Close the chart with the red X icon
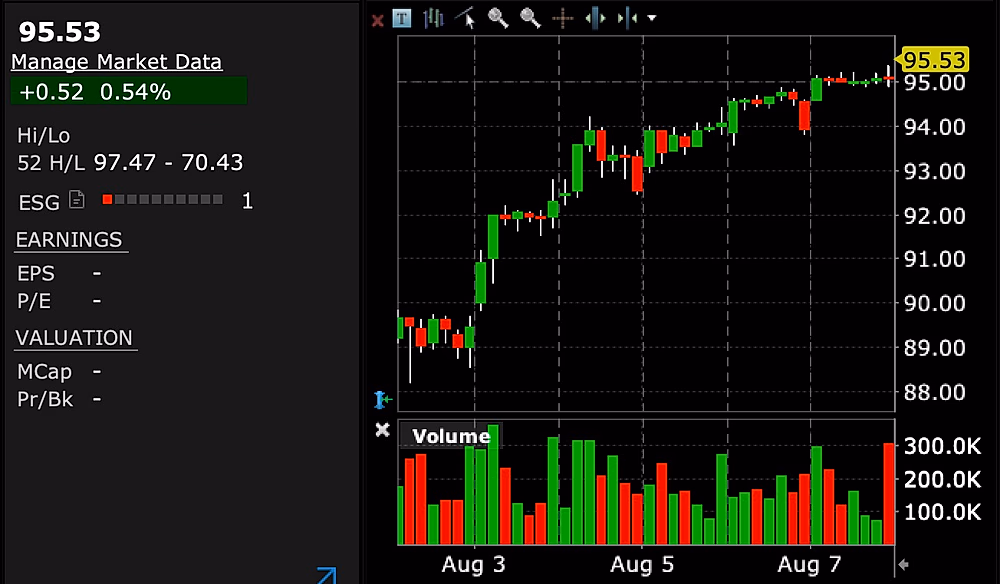This screenshot has width=1000, height=584. pyautogui.click(x=378, y=20)
